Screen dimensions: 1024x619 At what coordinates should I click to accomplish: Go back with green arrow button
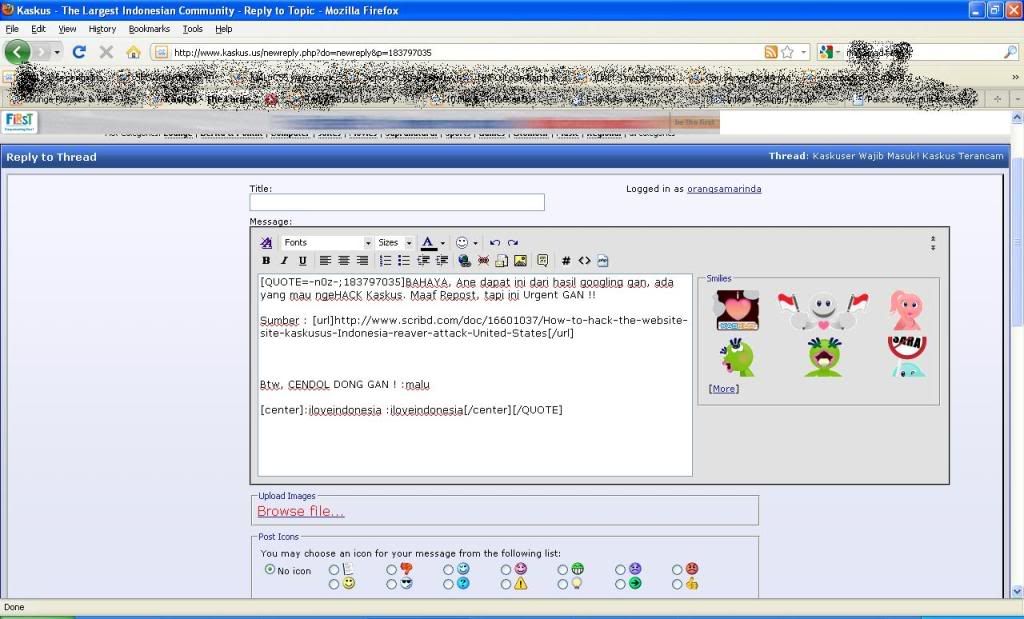[x=18, y=52]
